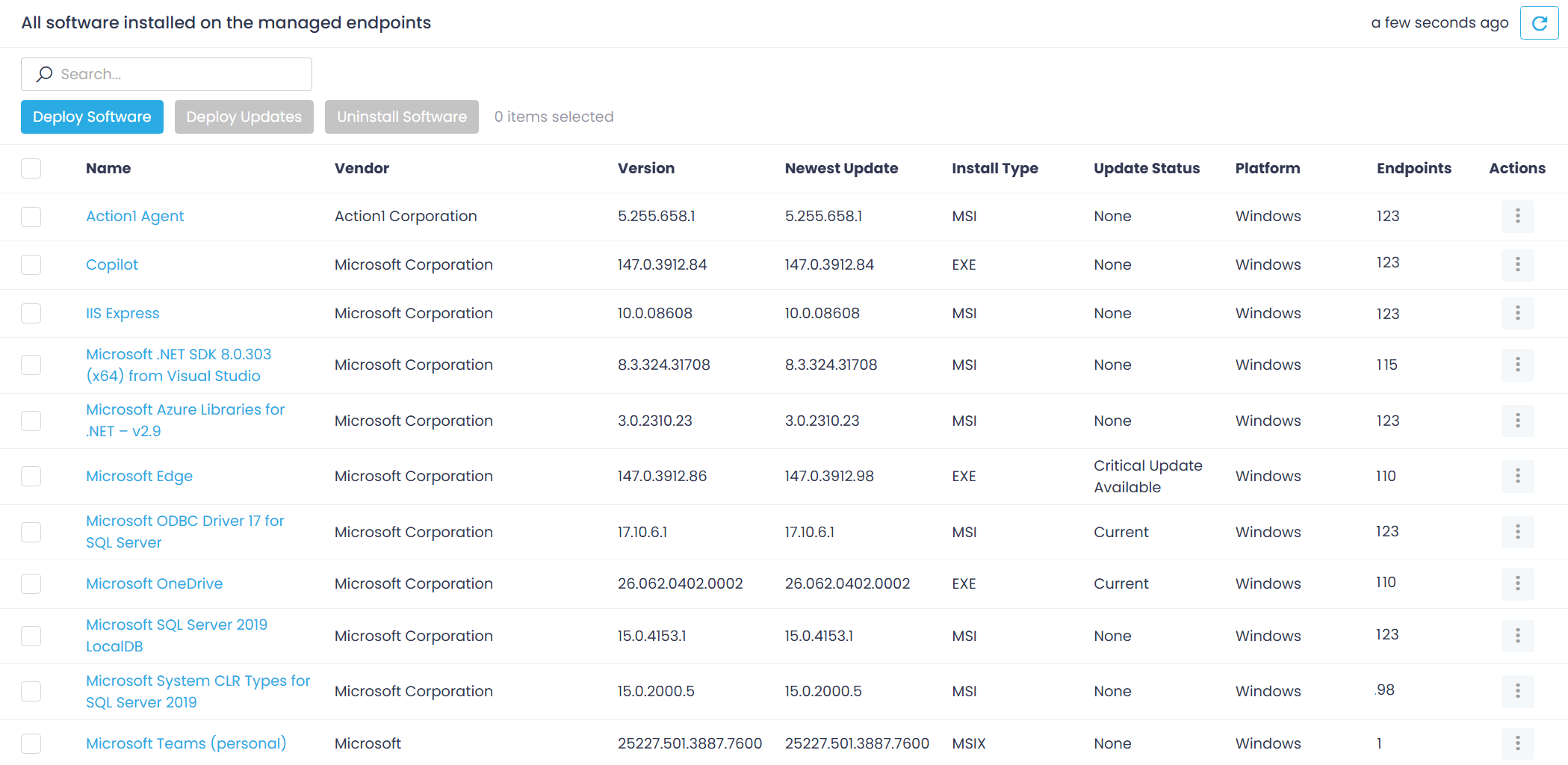Check the Microsoft Edge row checkbox
1568x765 pixels.
tap(31, 476)
